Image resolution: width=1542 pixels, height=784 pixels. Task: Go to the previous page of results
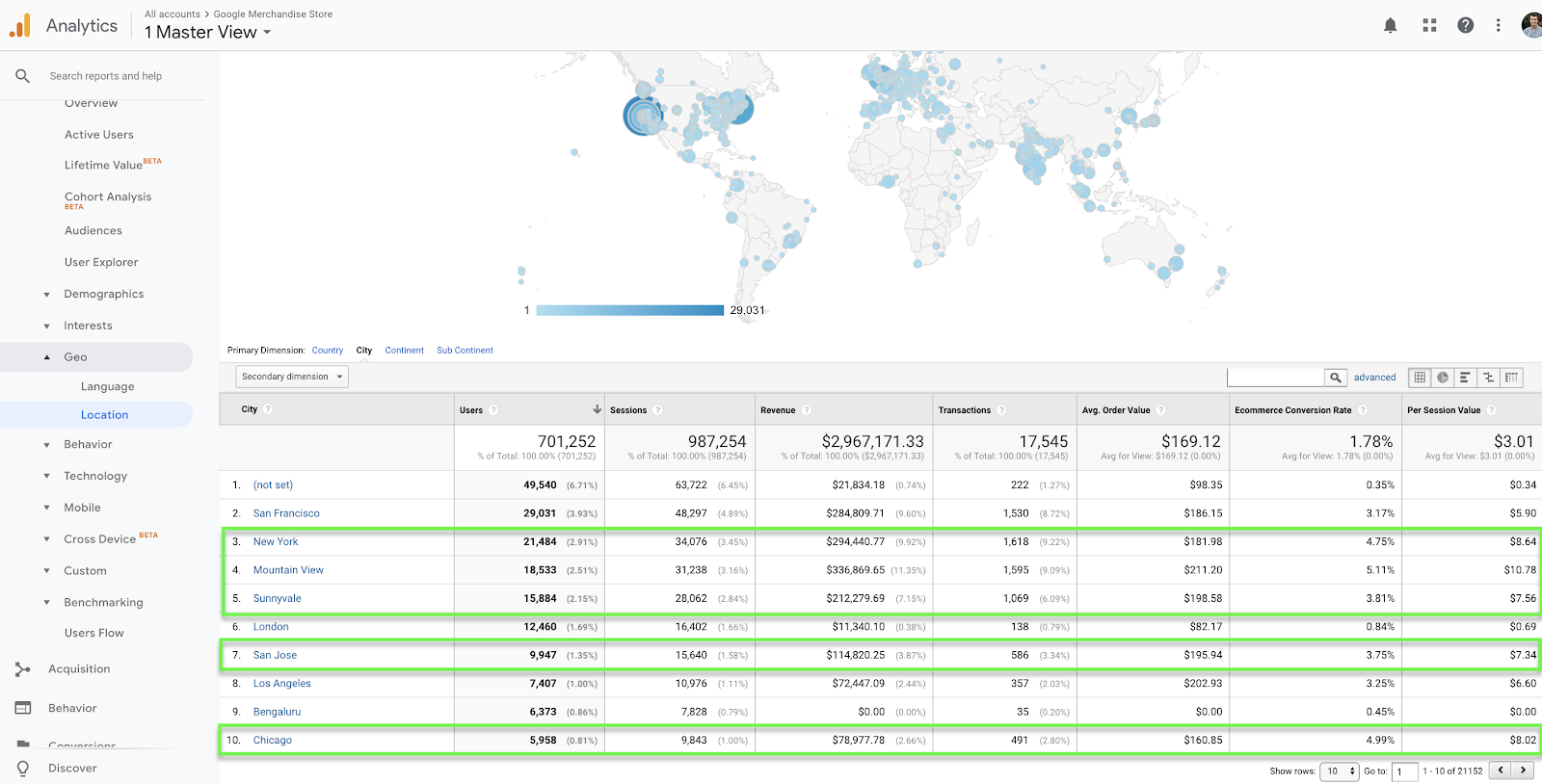(1501, 771)
